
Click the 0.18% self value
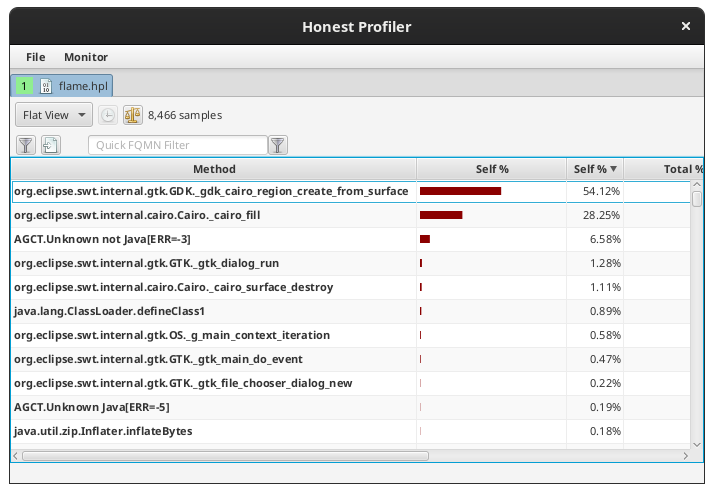(x=605, y=432)
